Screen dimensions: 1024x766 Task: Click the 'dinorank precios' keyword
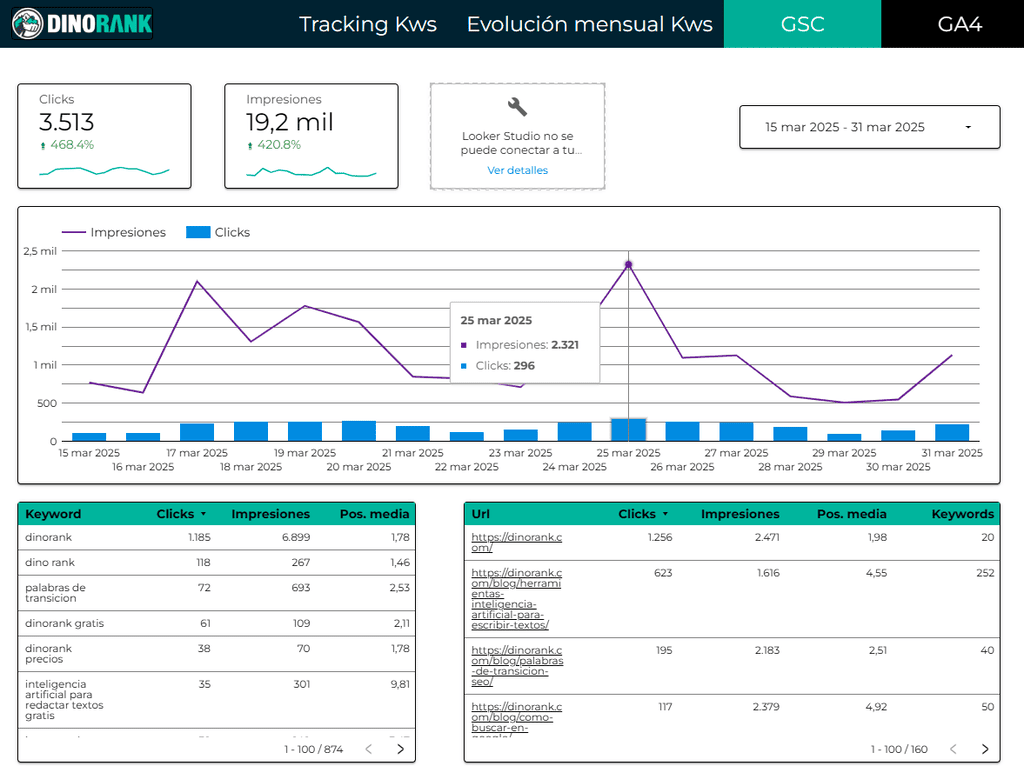48,654
